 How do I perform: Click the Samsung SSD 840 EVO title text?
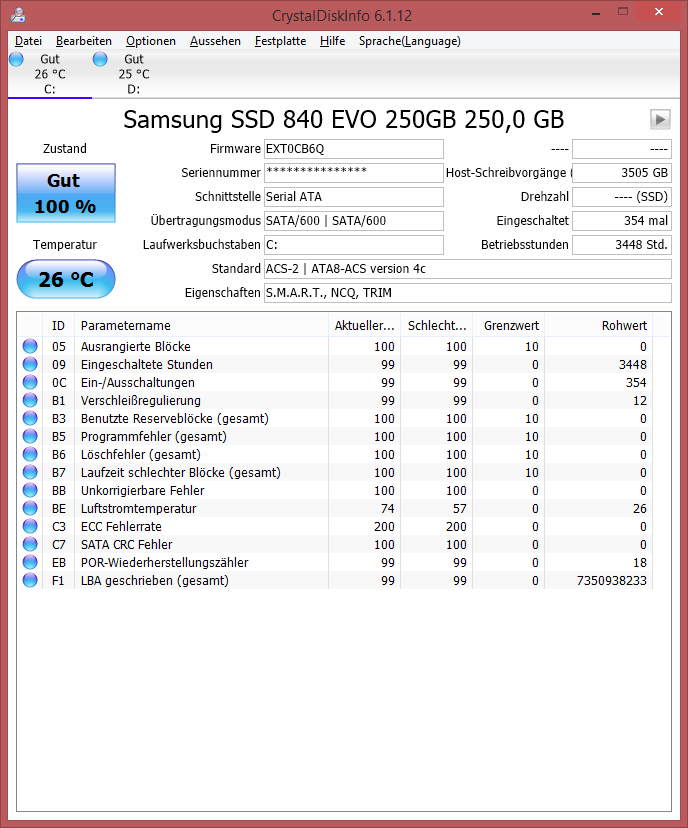pos(344,119)
